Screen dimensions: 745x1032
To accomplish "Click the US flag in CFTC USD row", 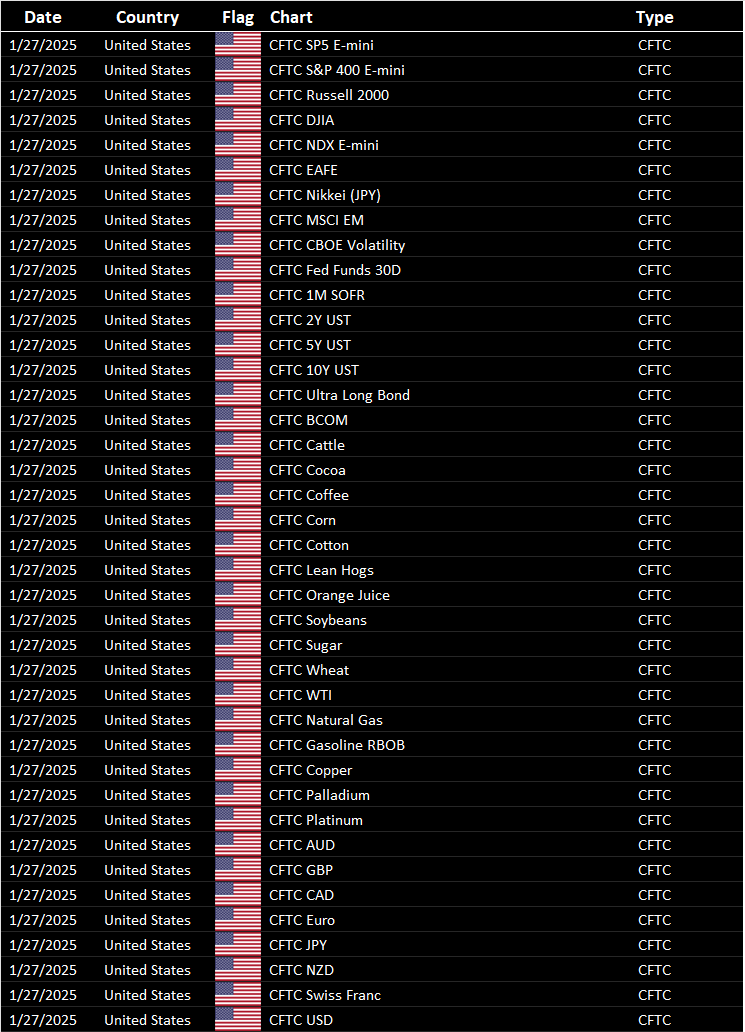I will [x=238, y=1020].
